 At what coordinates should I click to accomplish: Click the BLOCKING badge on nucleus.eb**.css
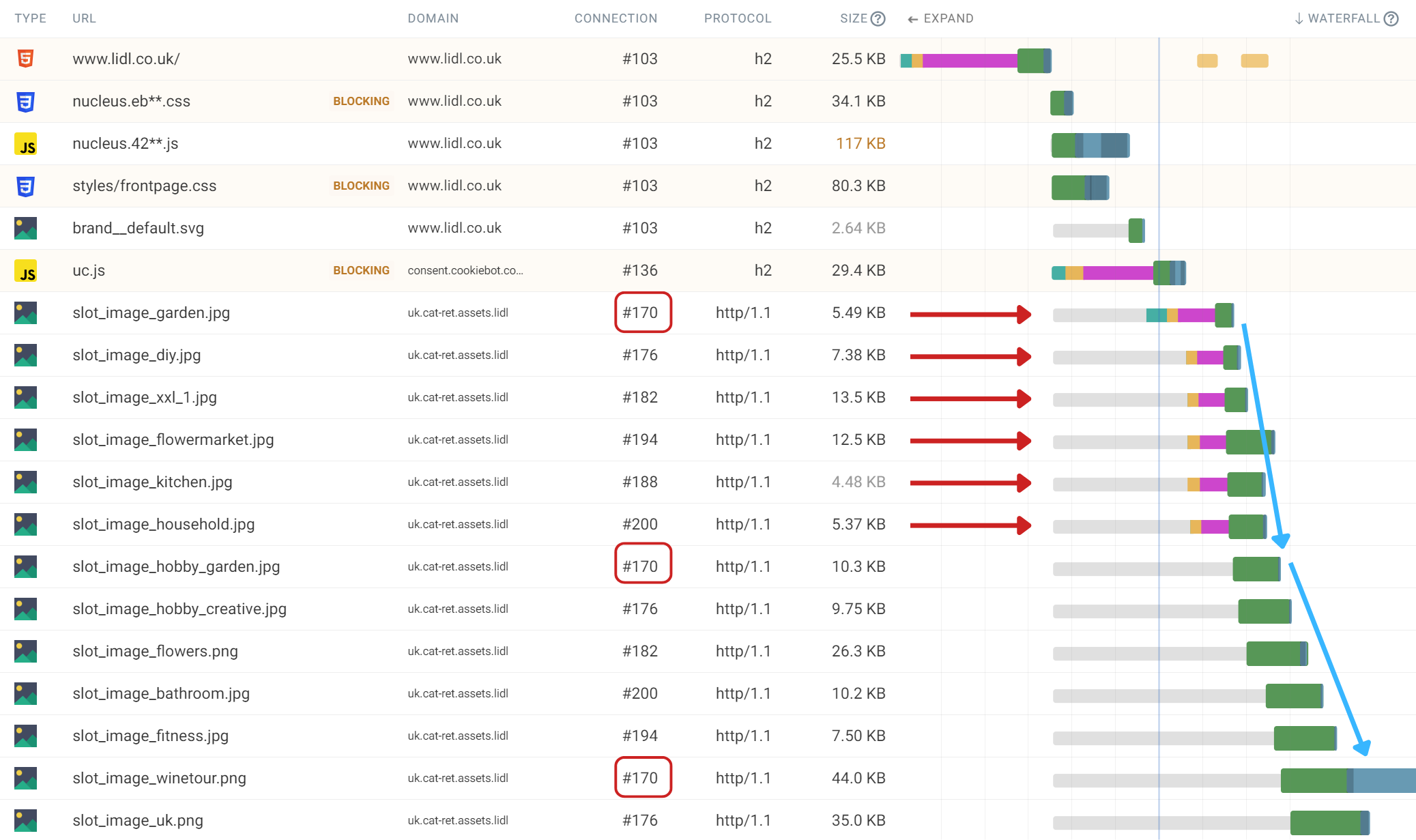[362, 101]
